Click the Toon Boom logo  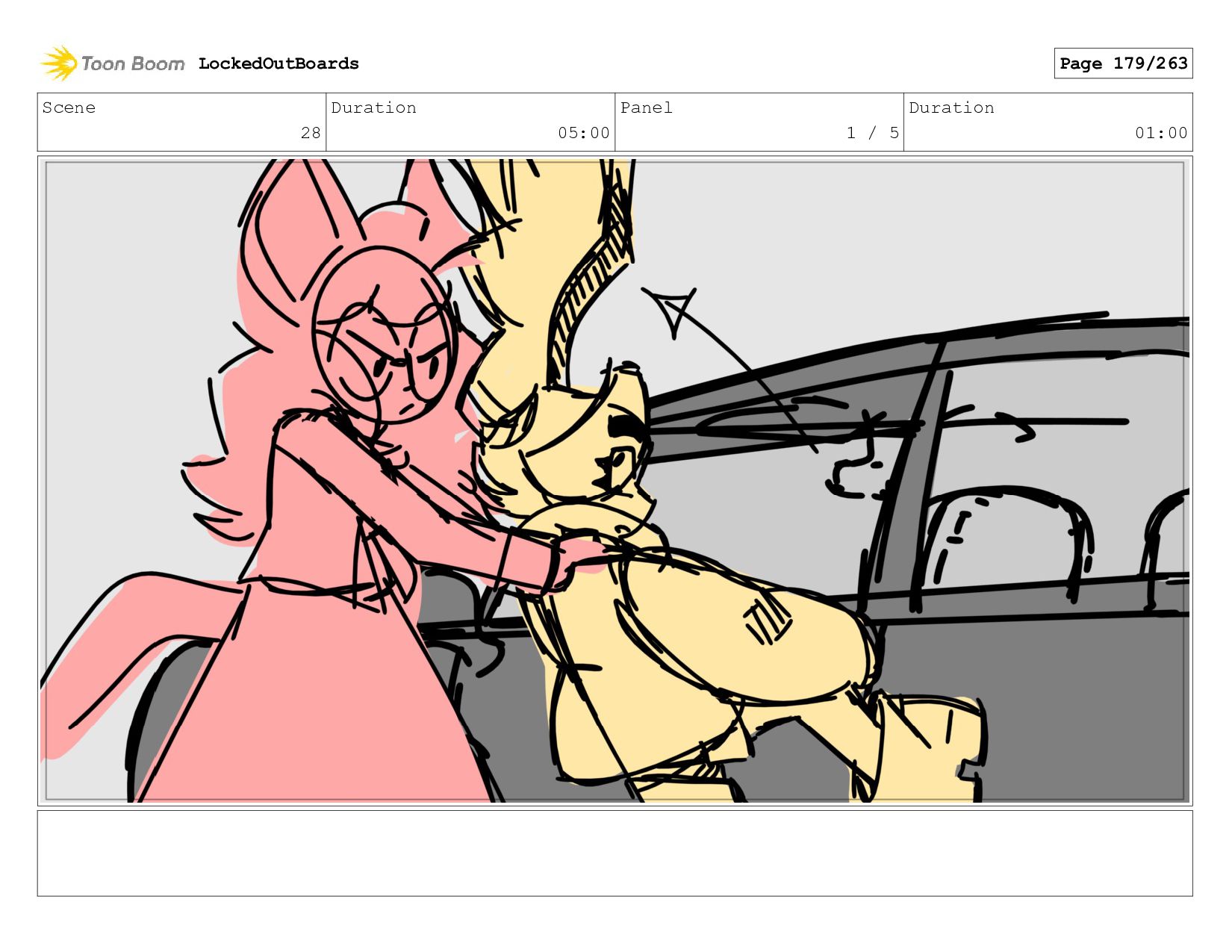(112, 63)
